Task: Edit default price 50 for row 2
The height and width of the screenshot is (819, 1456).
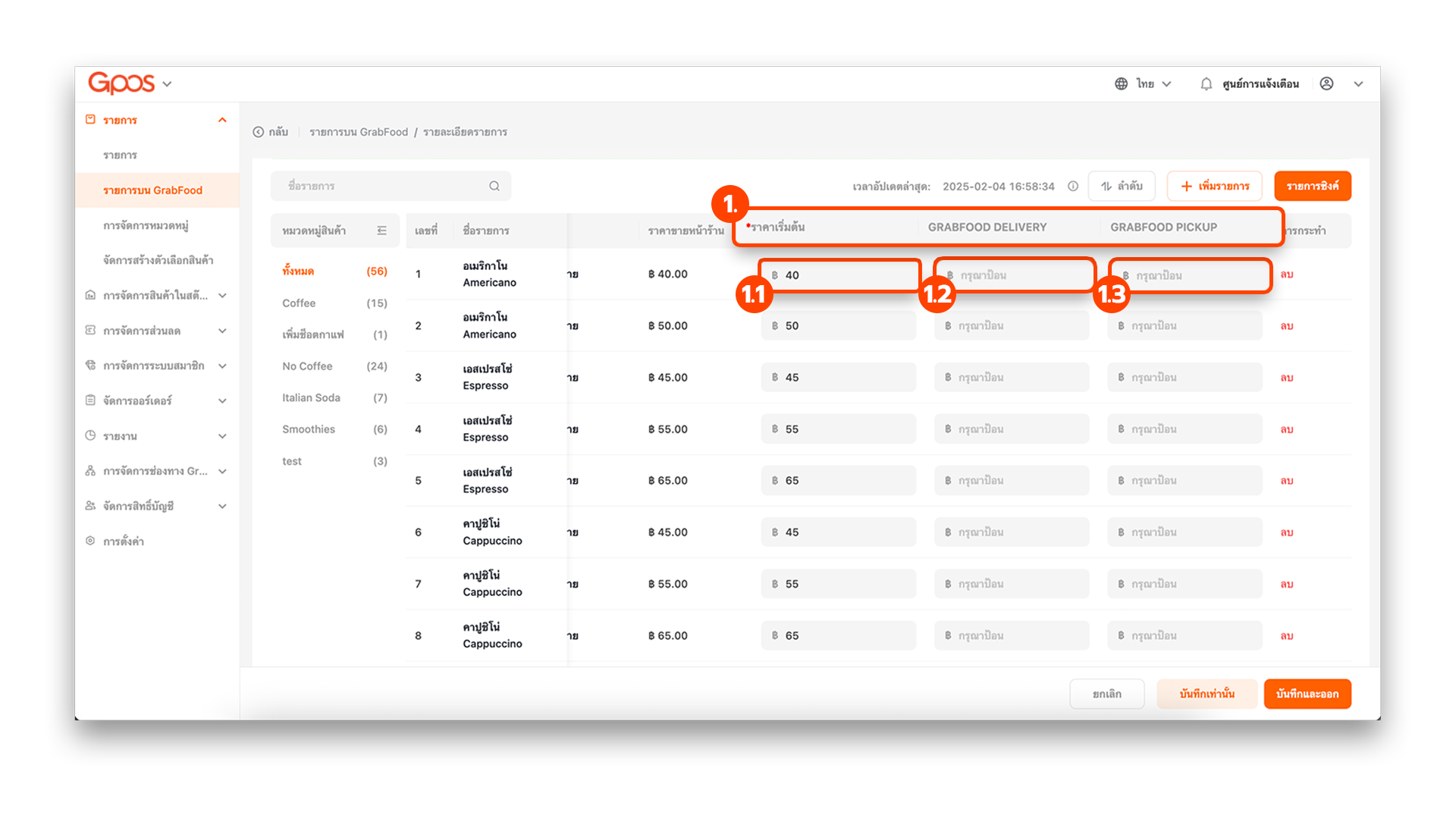Action: (x=839, y=326)
